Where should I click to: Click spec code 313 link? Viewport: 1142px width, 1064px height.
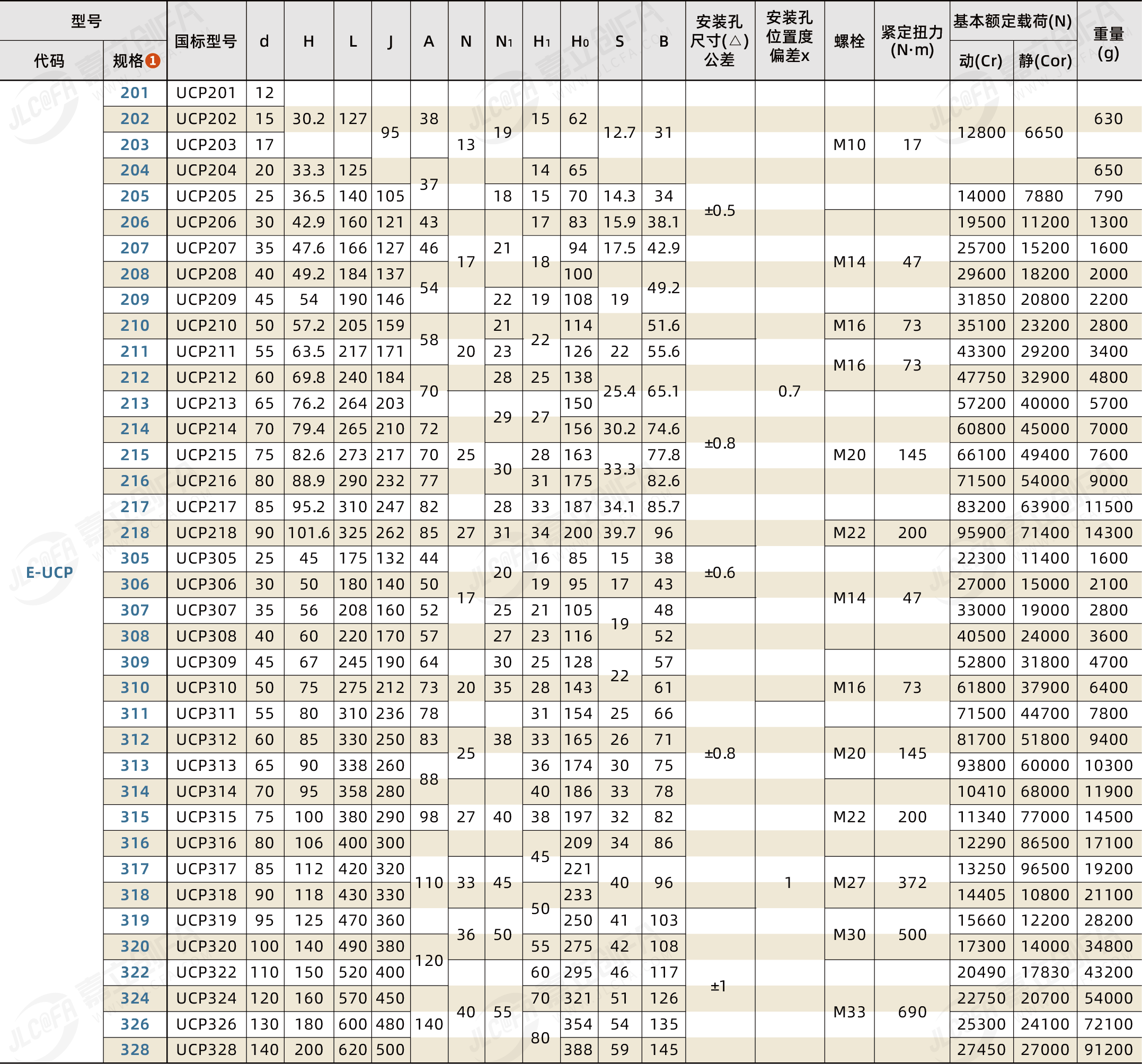135,765
